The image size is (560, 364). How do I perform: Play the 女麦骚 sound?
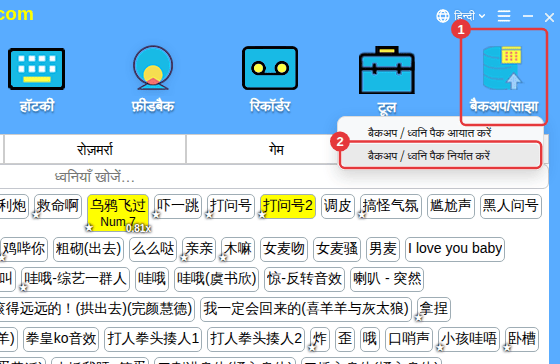click(337, 249)
